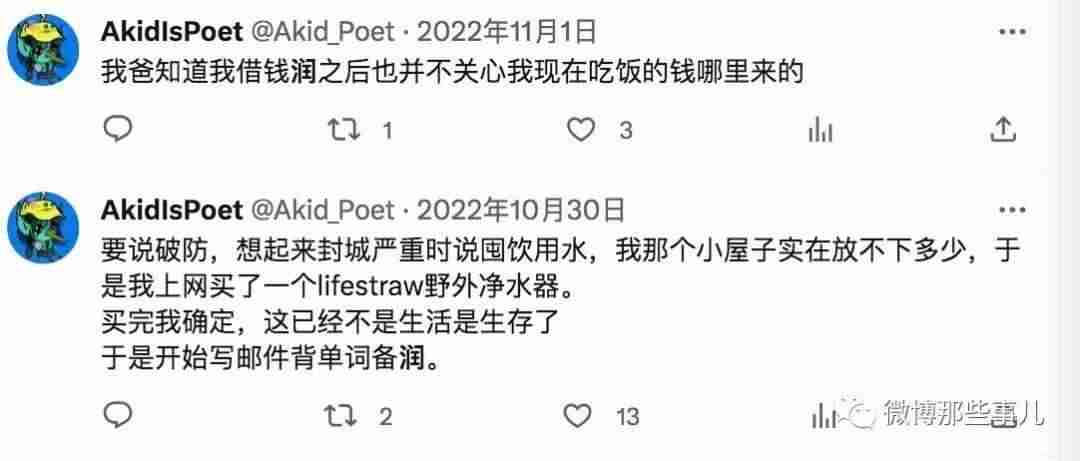This screenshot has height=461, width=1080.
Task: Retweet the October 30 lifestraw tweet
Action: coord(343,415)
